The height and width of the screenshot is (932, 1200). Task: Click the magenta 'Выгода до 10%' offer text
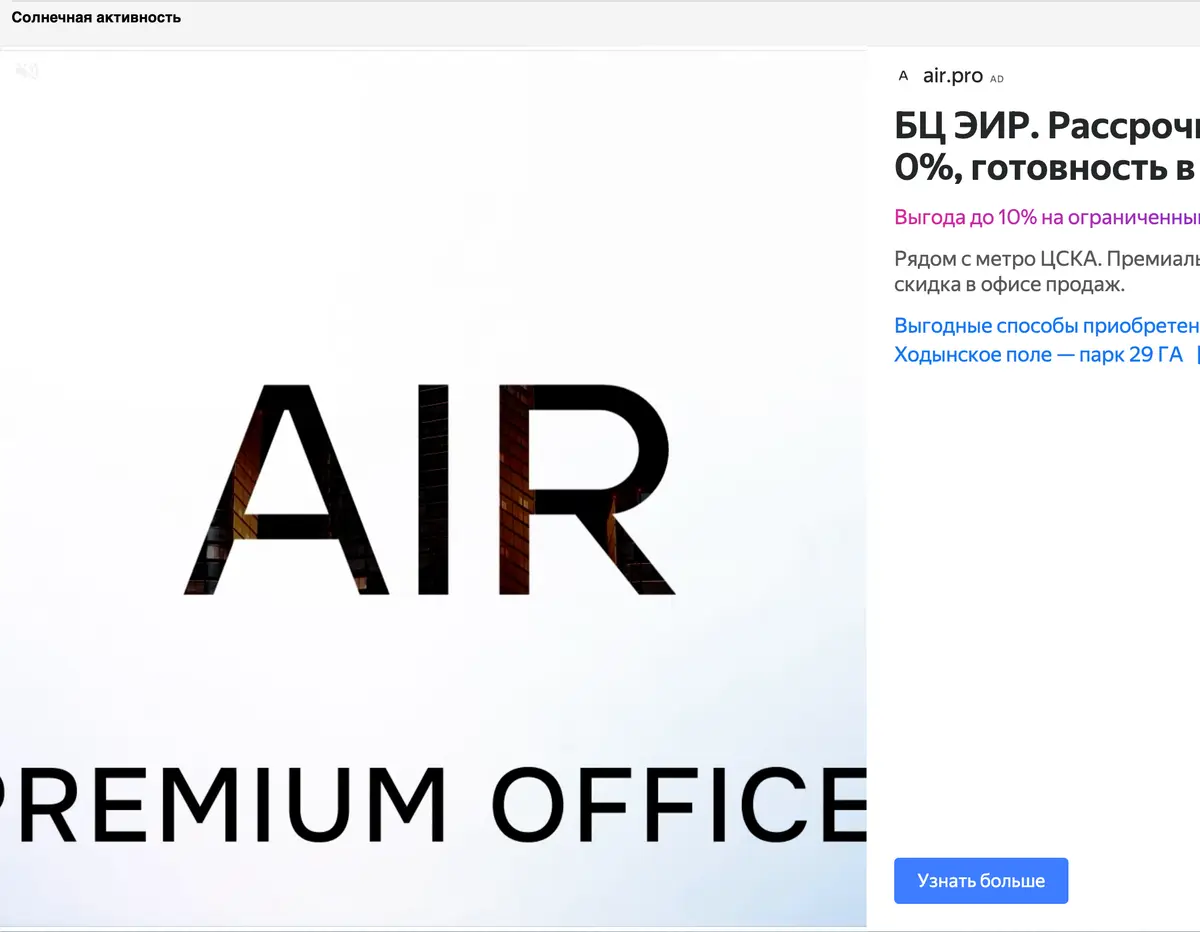click(1046, 217)
